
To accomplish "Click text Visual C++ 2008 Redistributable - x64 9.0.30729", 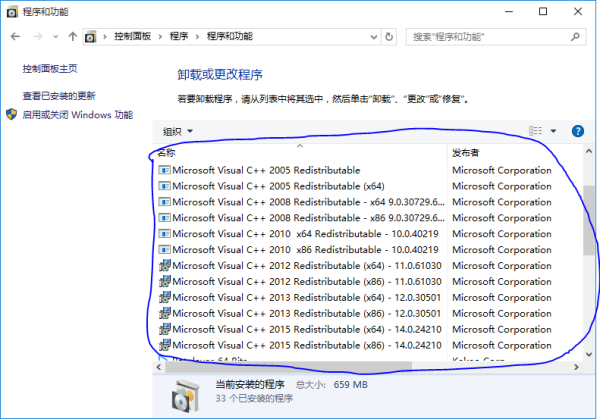I will (x=308, y=202).
